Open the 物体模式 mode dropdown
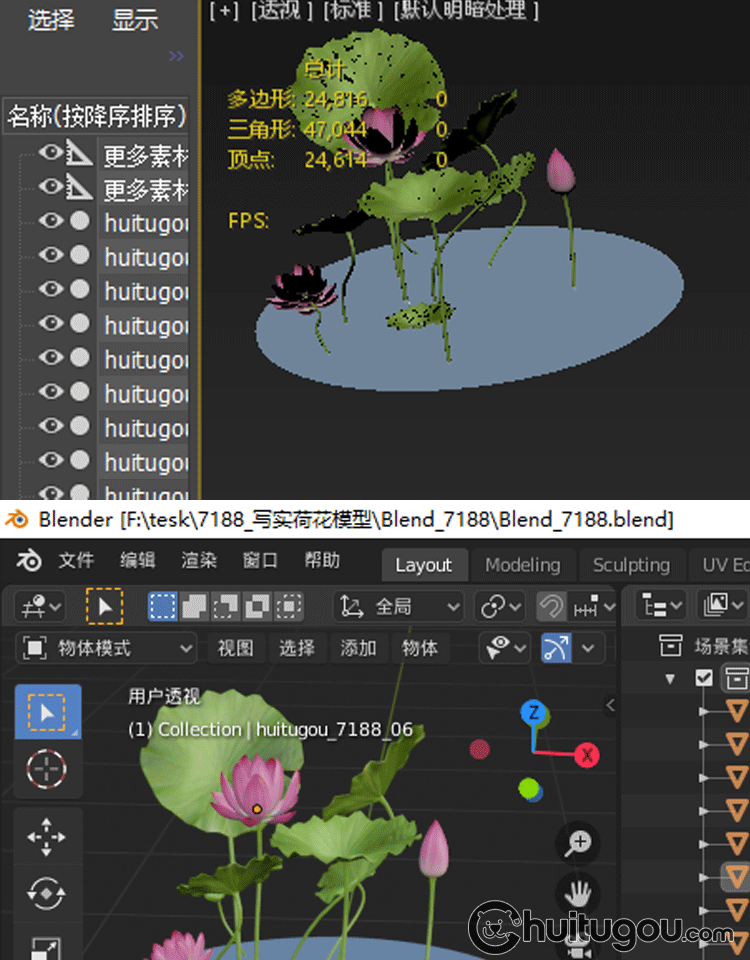Viewport: 750px width, 960px height. point(107,648)
